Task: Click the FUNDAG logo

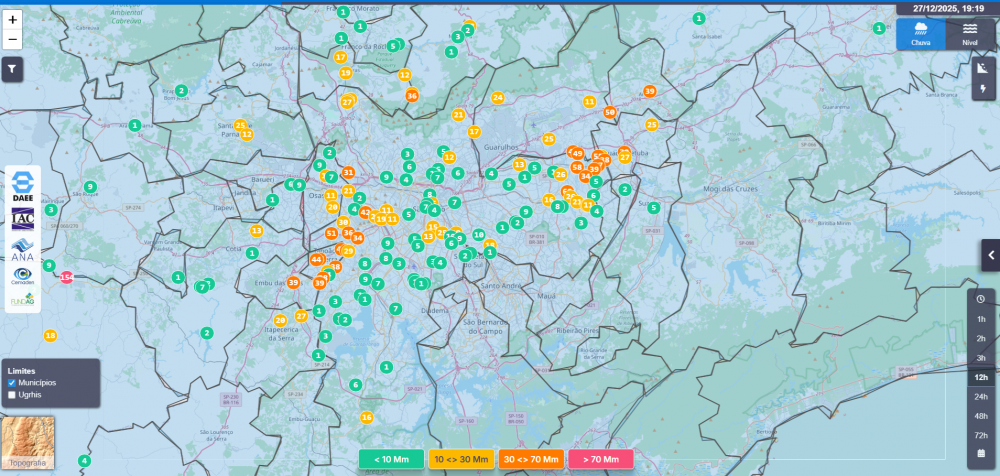Action: 22,299
